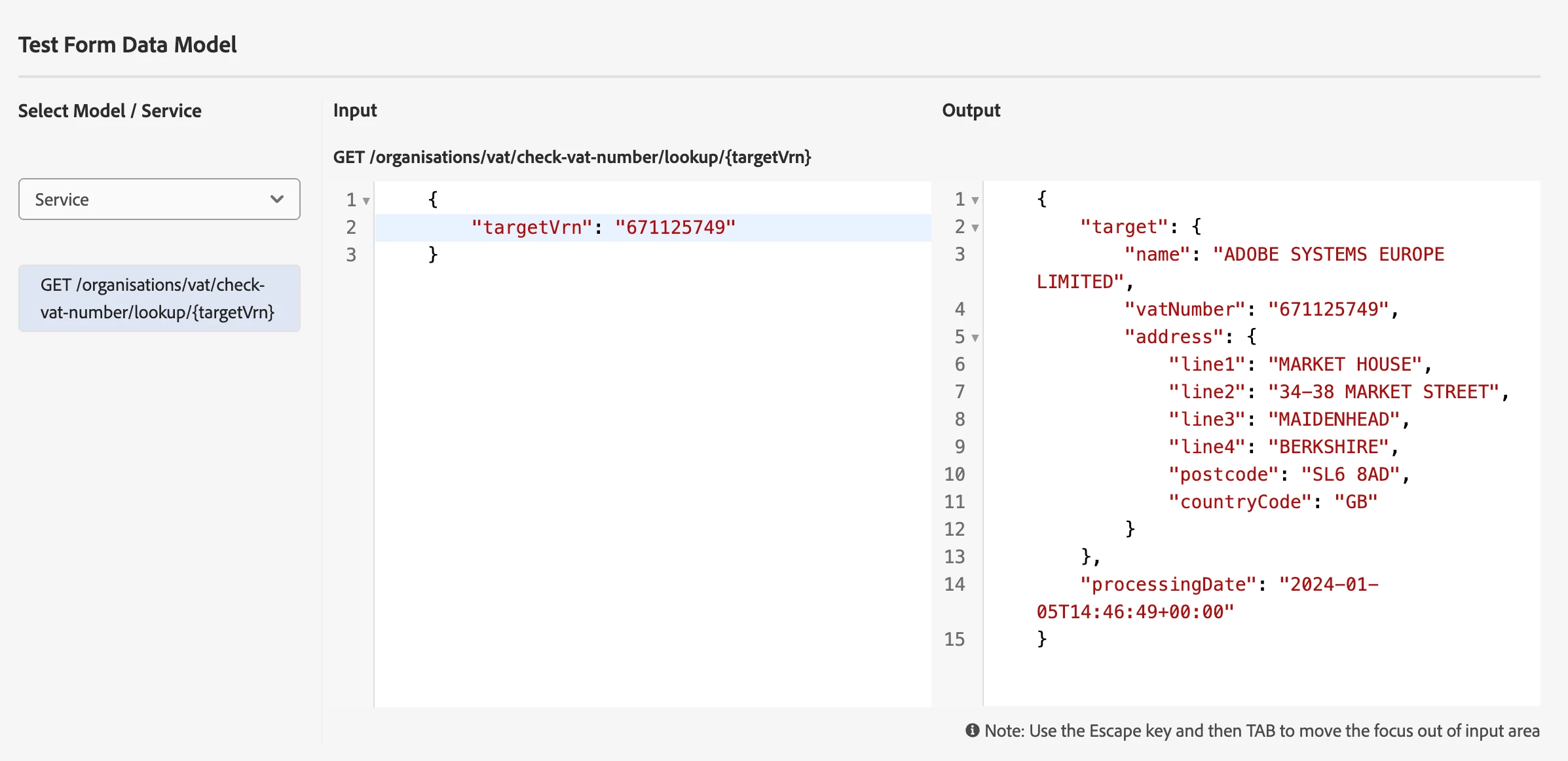The image size is (1568, 761).
Task: Click input editor line number 2
Action: [x=351, y=227]
